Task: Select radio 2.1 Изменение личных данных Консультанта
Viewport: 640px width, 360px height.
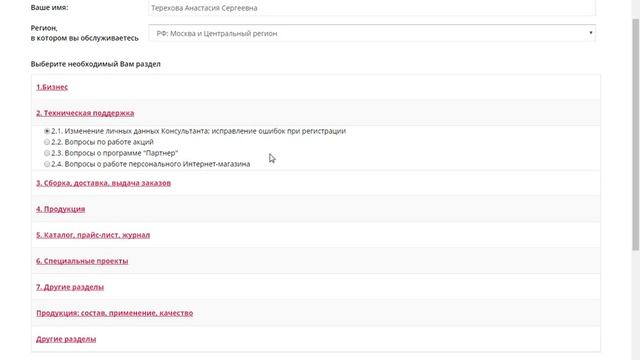Action: (x=47, y=131)
